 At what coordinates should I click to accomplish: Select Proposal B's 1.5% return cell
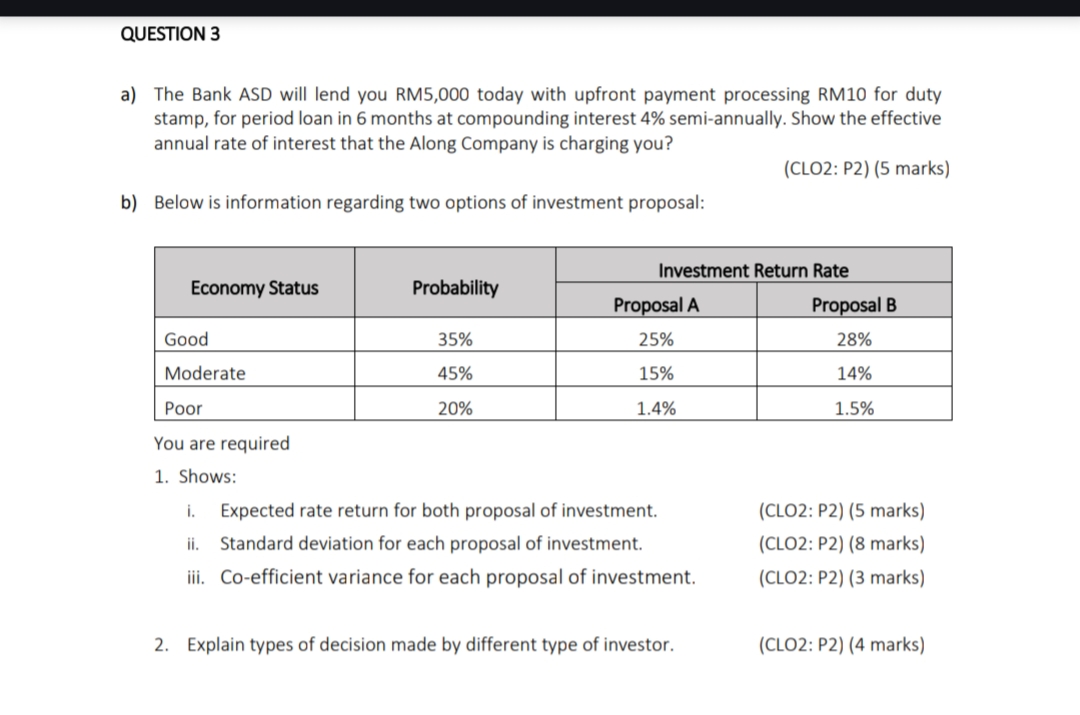[x=854, y=408]
